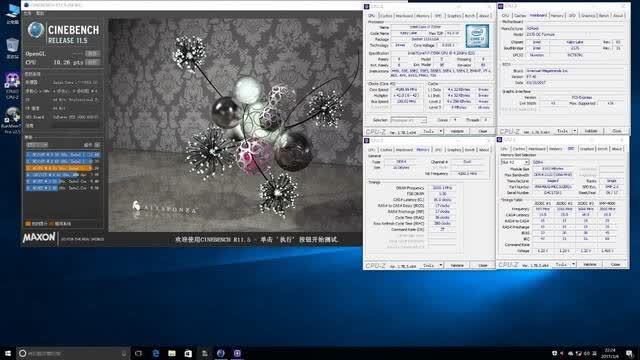This screenshot has height=360, width=640.
Task: Toggle the orange legend checkbox in Cinebench
Action: 28,224
